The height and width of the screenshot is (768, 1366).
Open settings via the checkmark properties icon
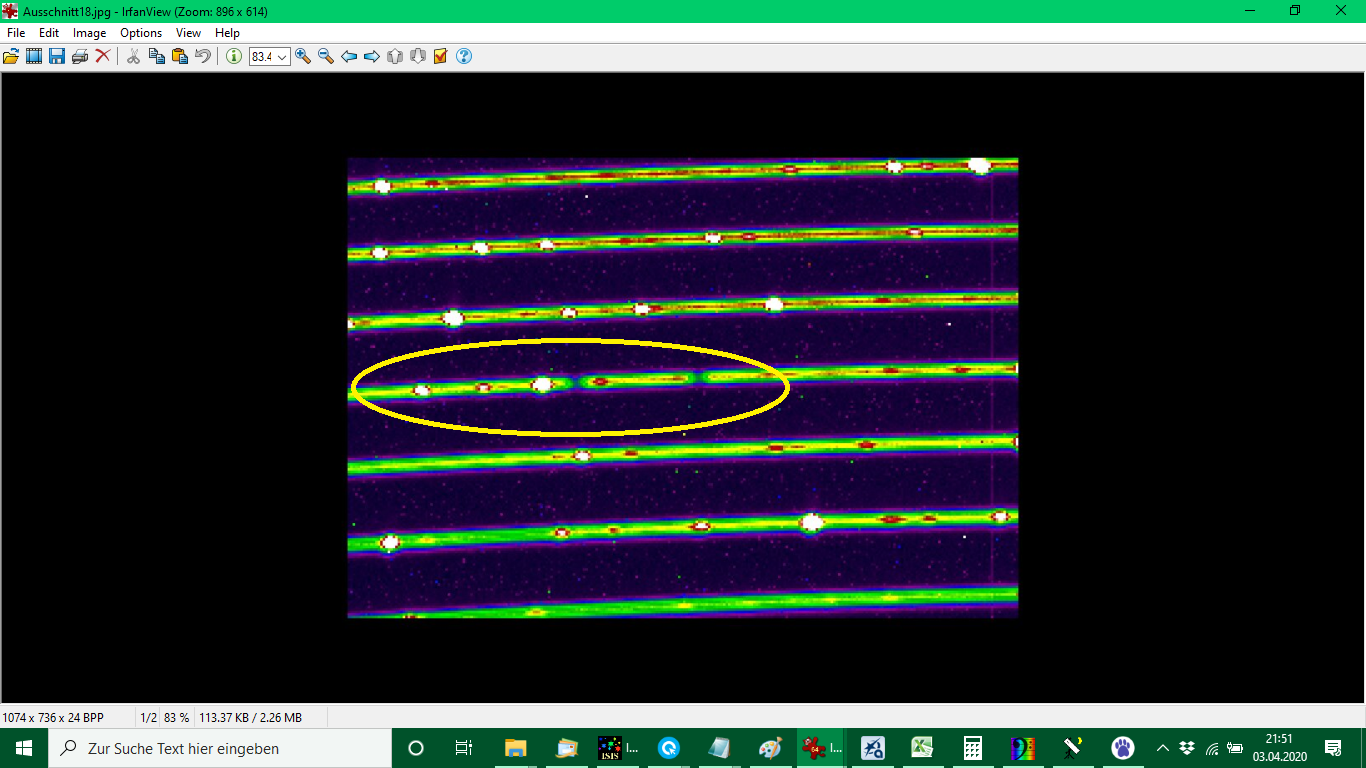click(x=440, y=57)
